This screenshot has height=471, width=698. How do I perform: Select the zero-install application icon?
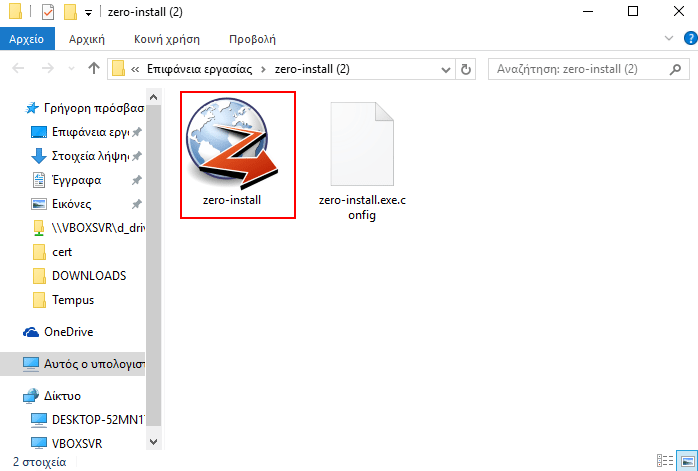point(232,145)
